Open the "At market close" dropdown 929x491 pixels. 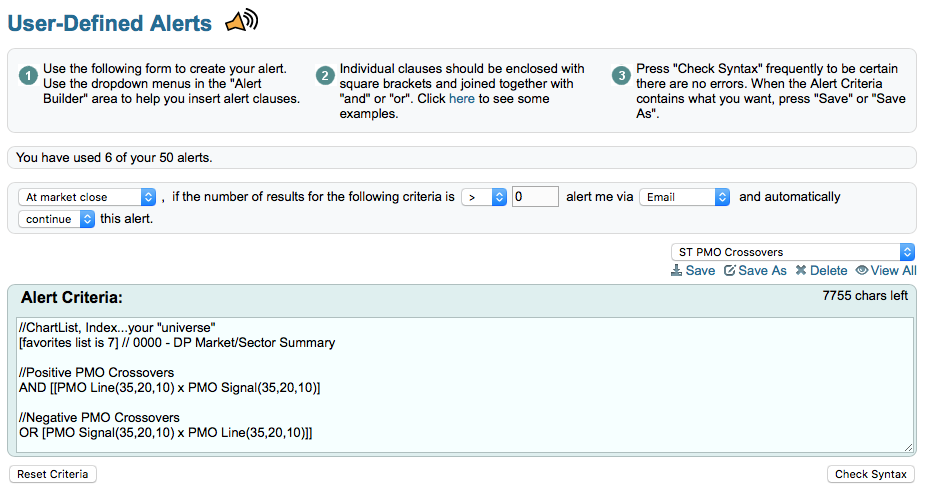[x=88, y=197]
